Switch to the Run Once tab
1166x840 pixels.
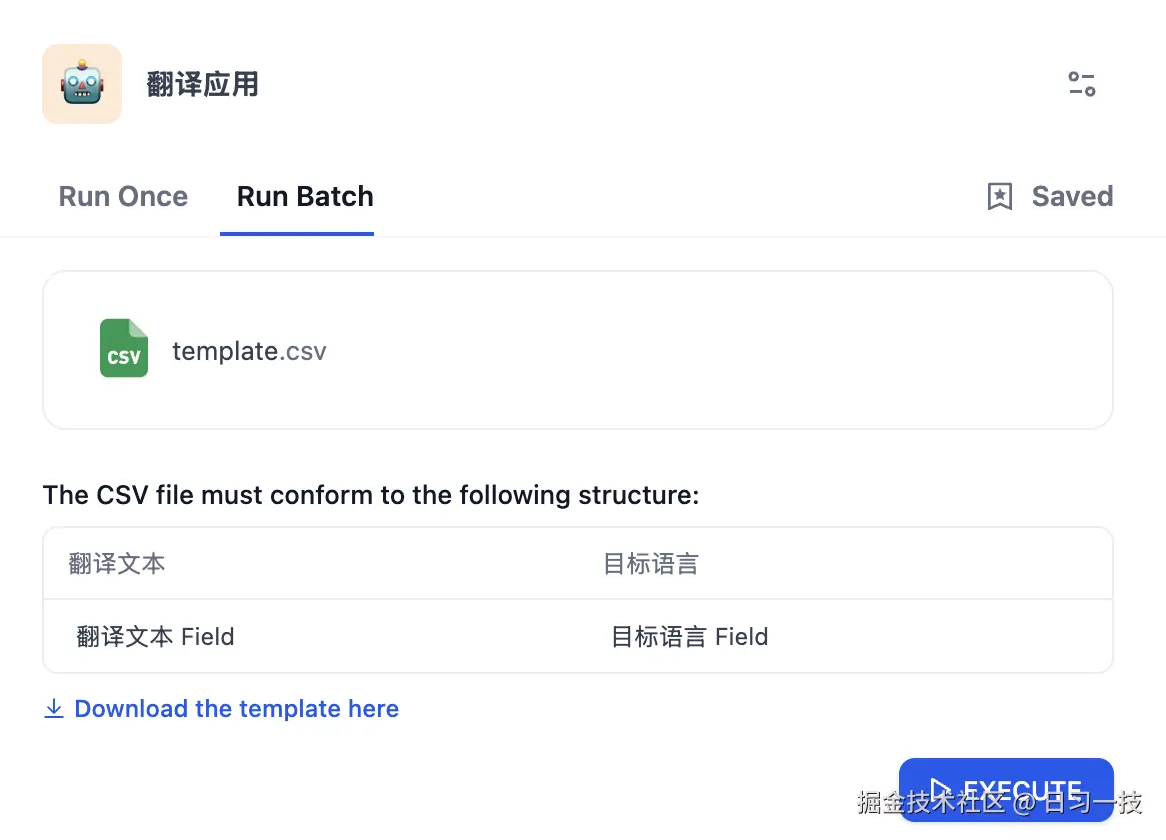tap(122, 196)
